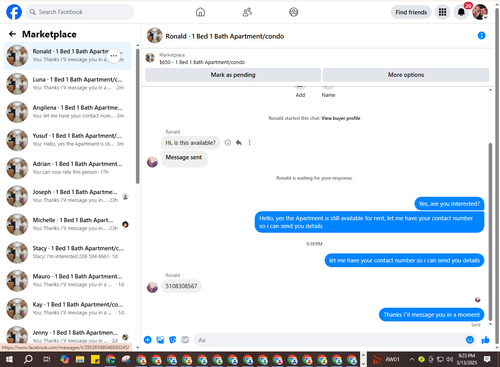This screenshot has height=367, width=500.
Task: Click Mark as pending button
Action: pyautogui.click(x=233, y=75)
